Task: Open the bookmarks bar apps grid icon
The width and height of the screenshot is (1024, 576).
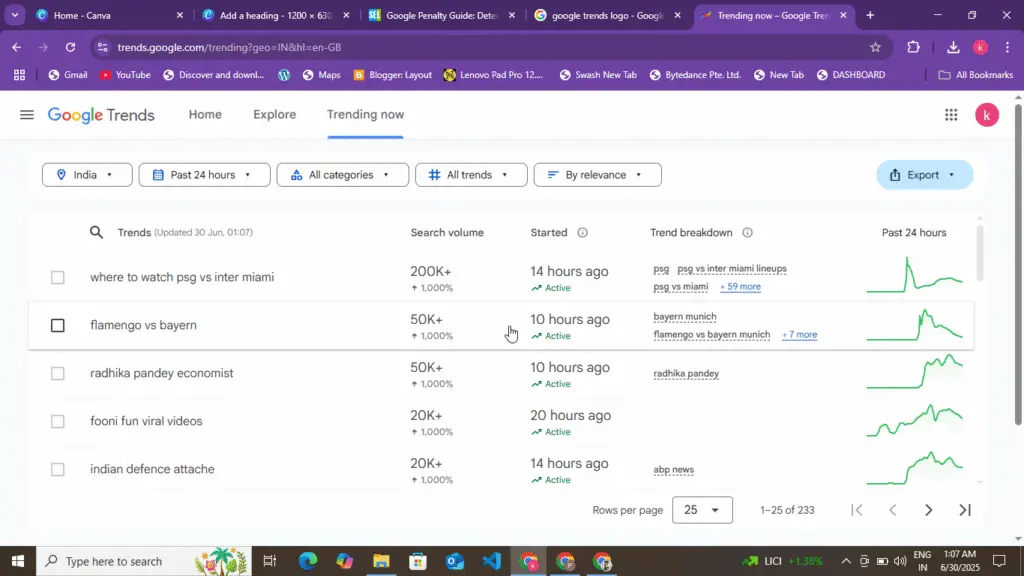Action: pyautogui.click(x=20, y=75)
